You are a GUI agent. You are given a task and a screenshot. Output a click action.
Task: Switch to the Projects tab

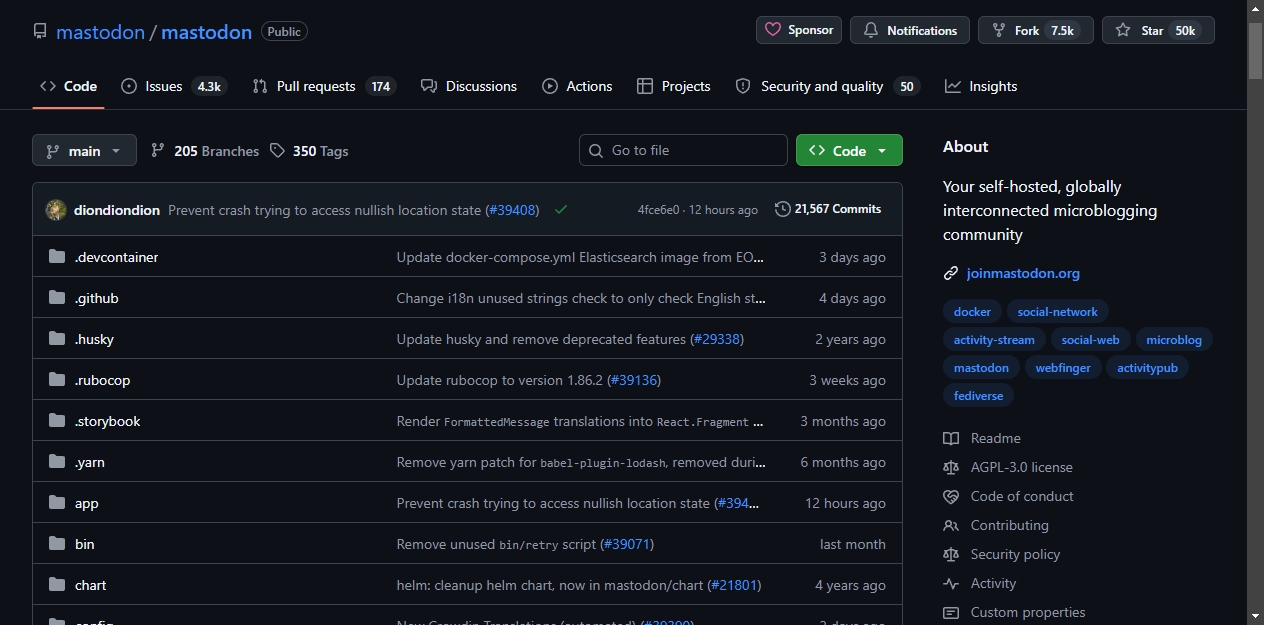pos(674,86)
